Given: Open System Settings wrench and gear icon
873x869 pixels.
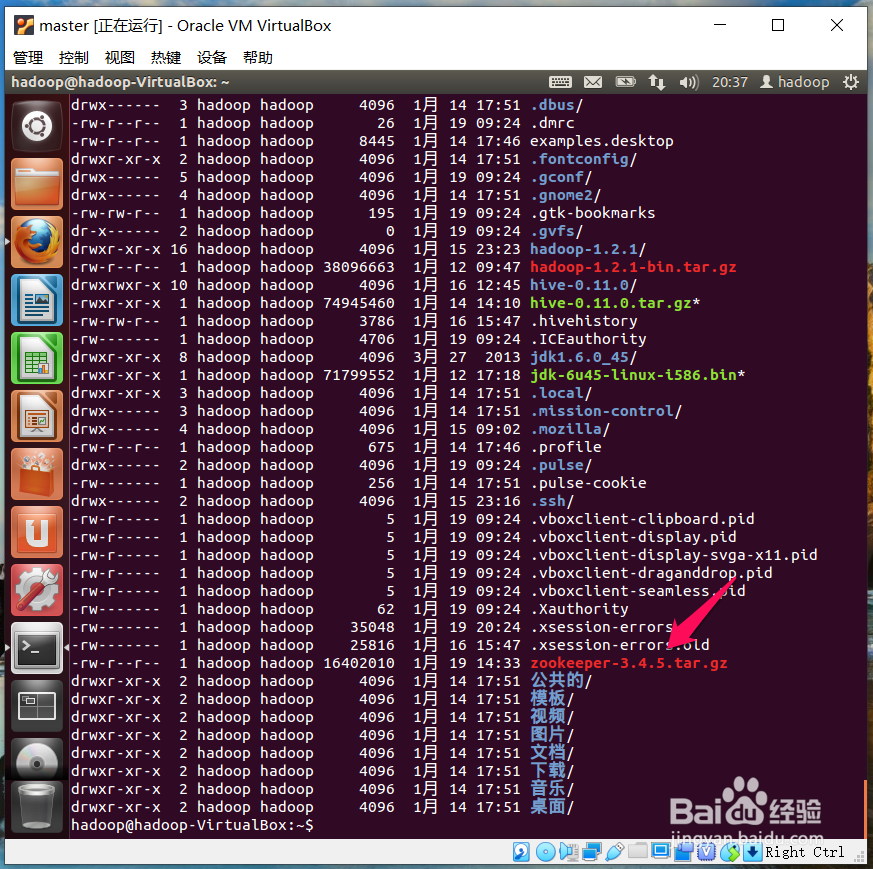Looking at the screenshot, I should 37,590.
